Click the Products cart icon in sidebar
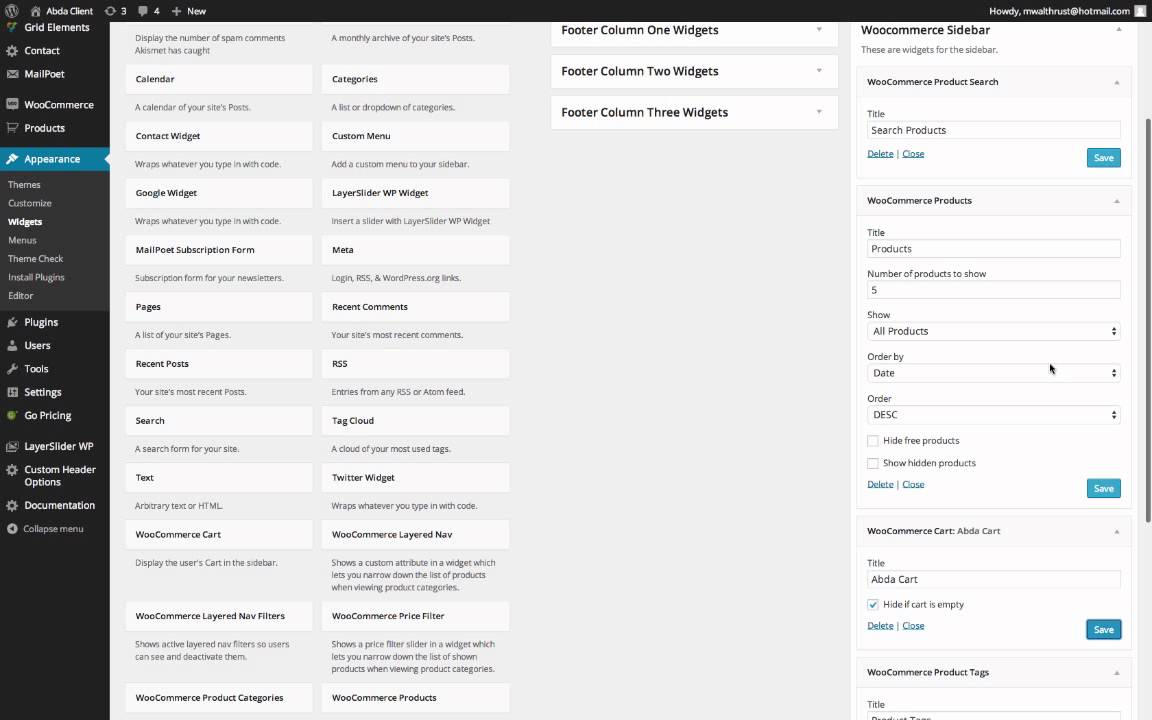1152x720 pixels. pos(12,128)
